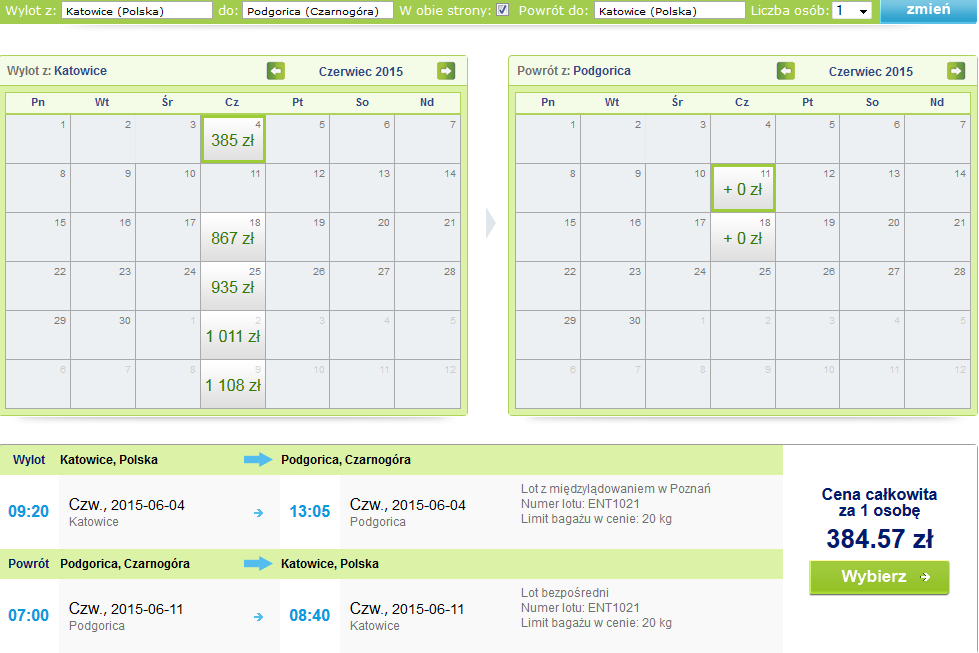Open the 'Liczba osób' passenger count dropdown
This screenshot has height=653, width=979.
tap(852, 11)
